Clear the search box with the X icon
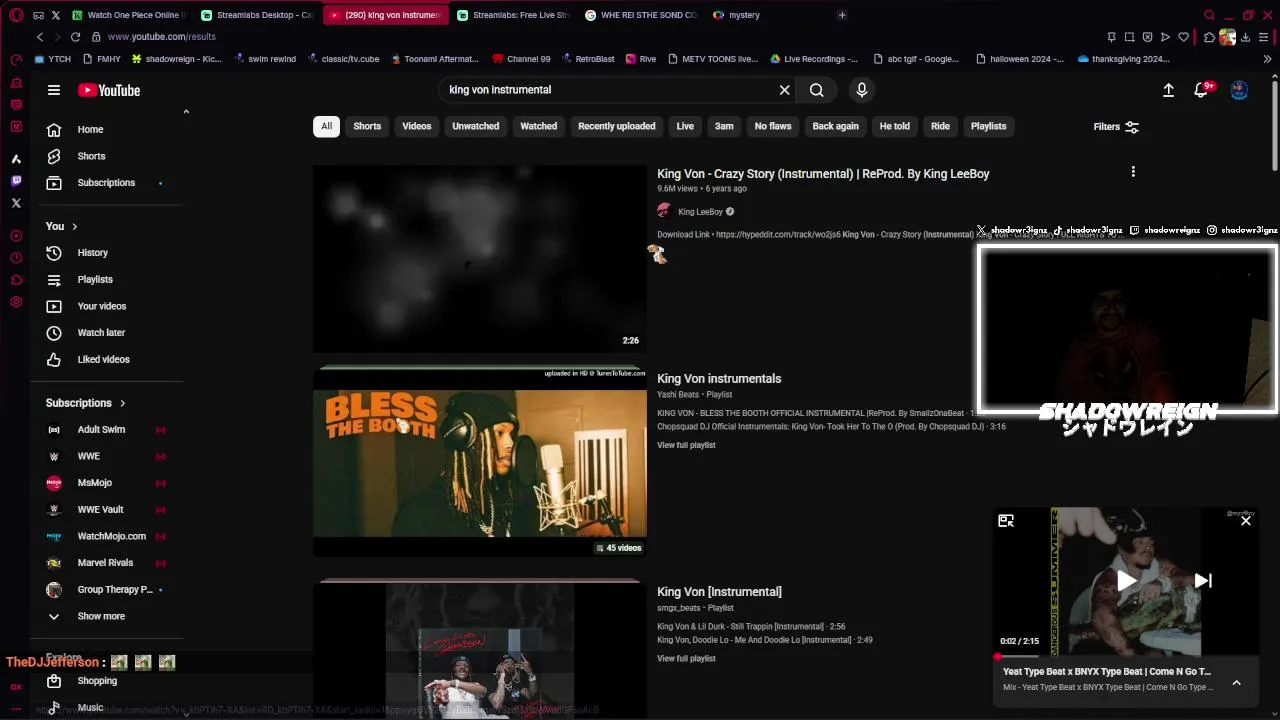The height and width of the screenshot is (720, 1280). pyautogui.click(x=785, y=90)
